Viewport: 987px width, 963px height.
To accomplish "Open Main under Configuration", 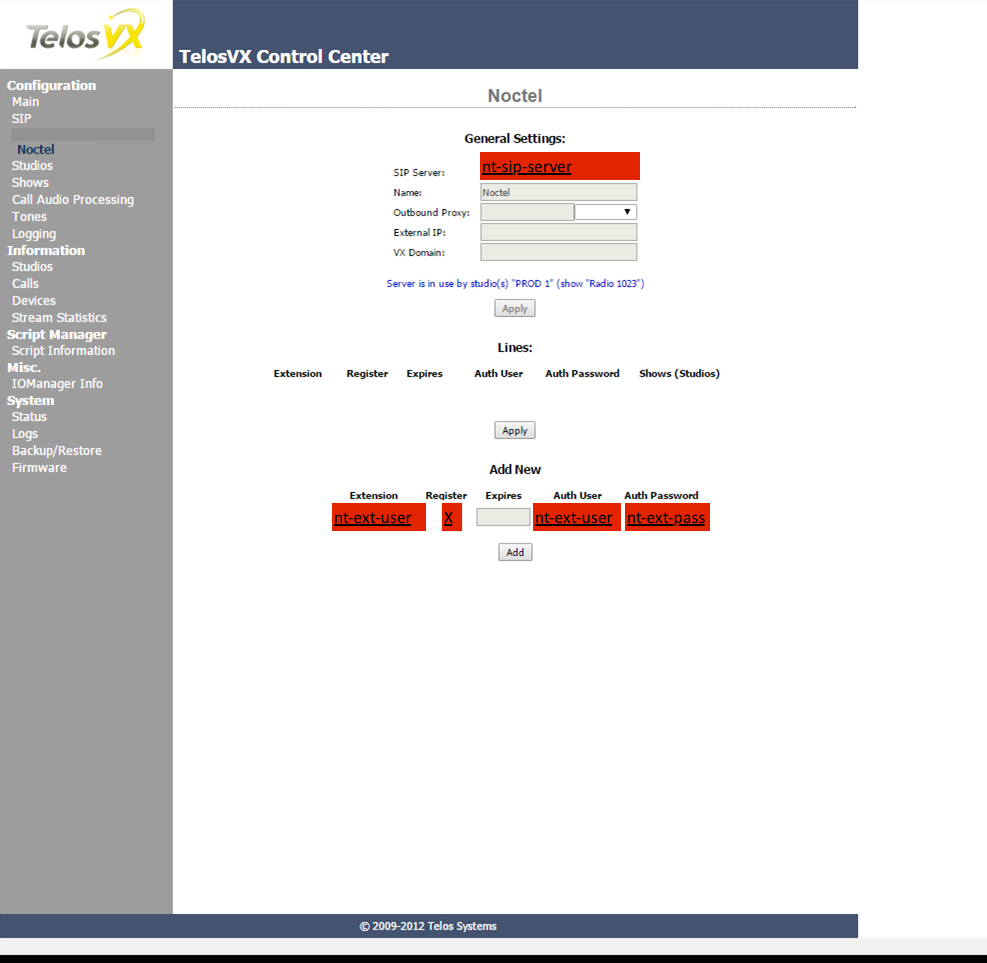I will click(26, 102).
